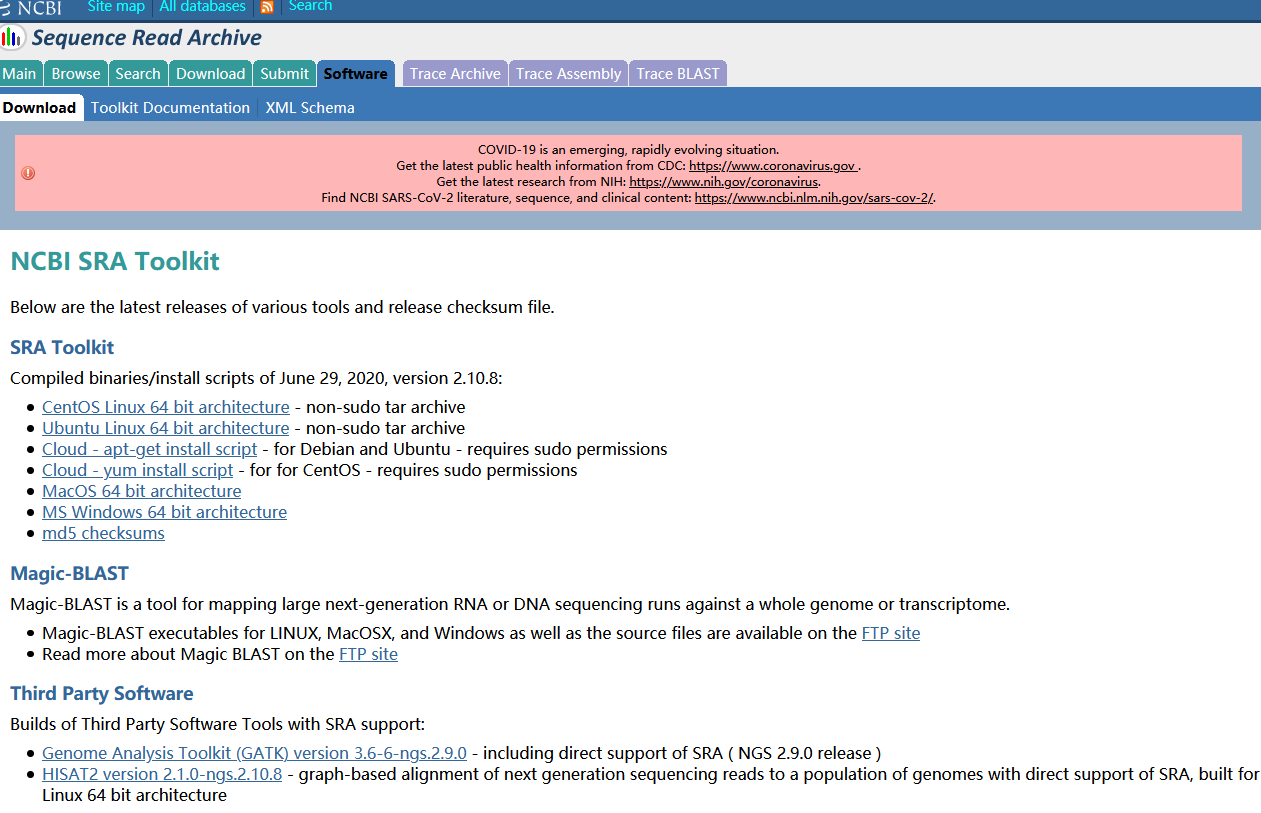Open the Site map link
This screenshot has width=1261, height=813.
pyautogui.click(x=116, y=6)
